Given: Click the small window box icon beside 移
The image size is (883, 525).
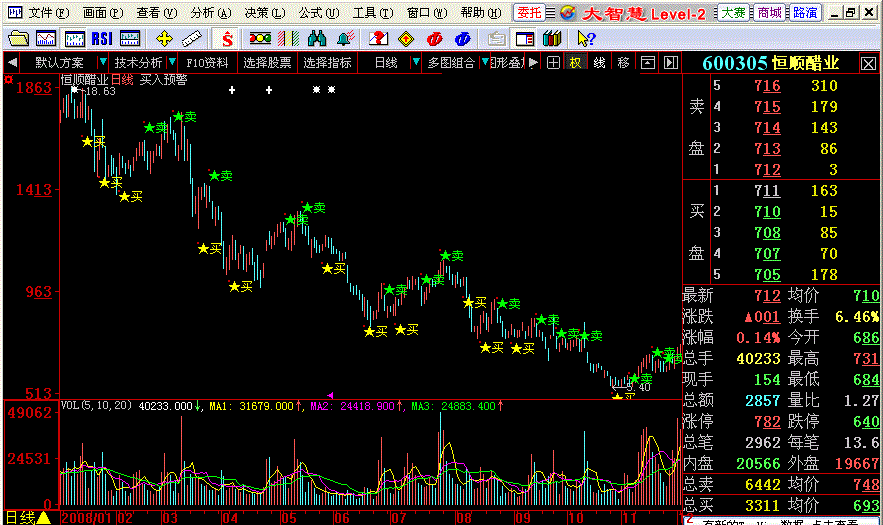Looking at the screenshot, I should [648, 63].
